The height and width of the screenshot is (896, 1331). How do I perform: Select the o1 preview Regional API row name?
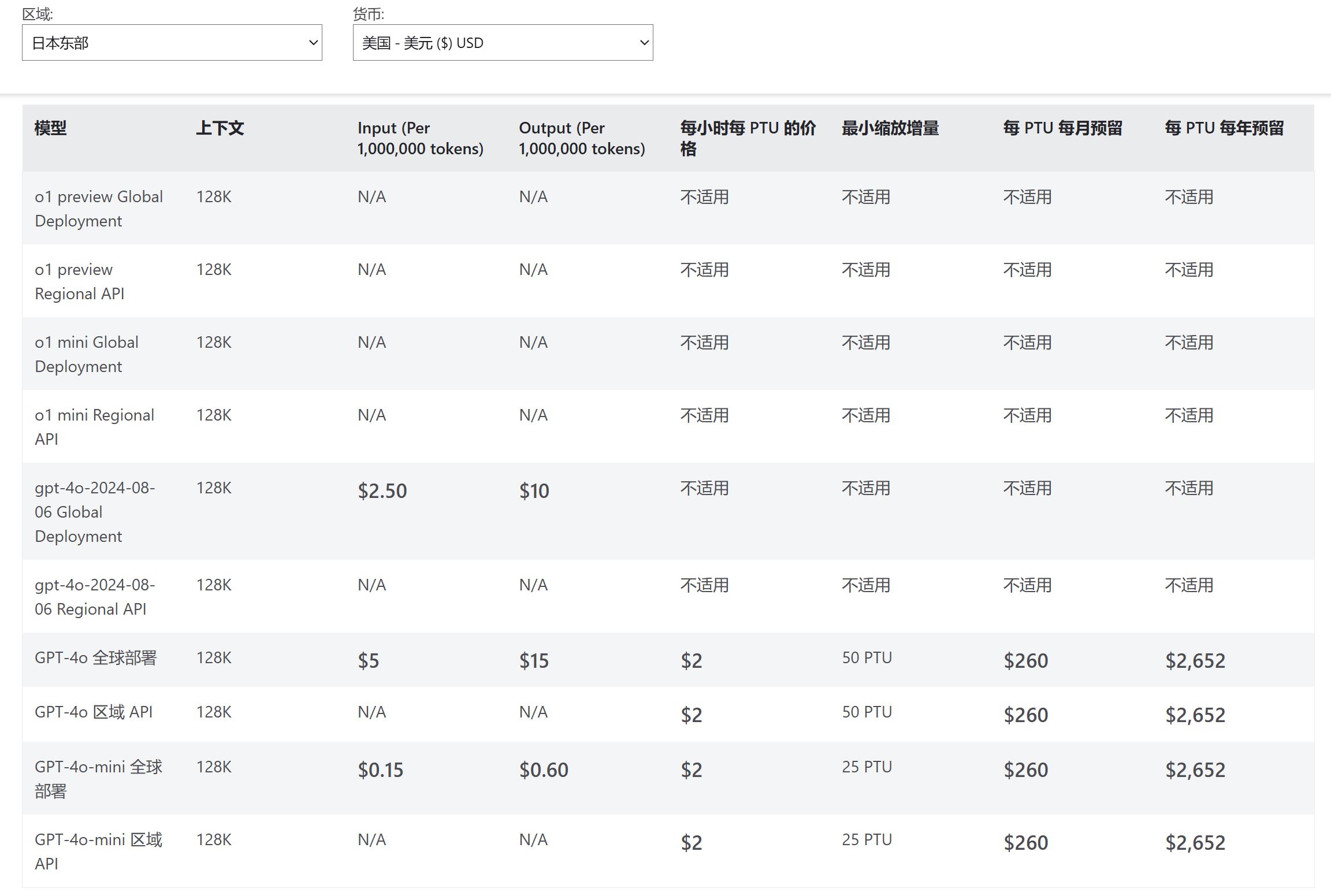[80, 281]
